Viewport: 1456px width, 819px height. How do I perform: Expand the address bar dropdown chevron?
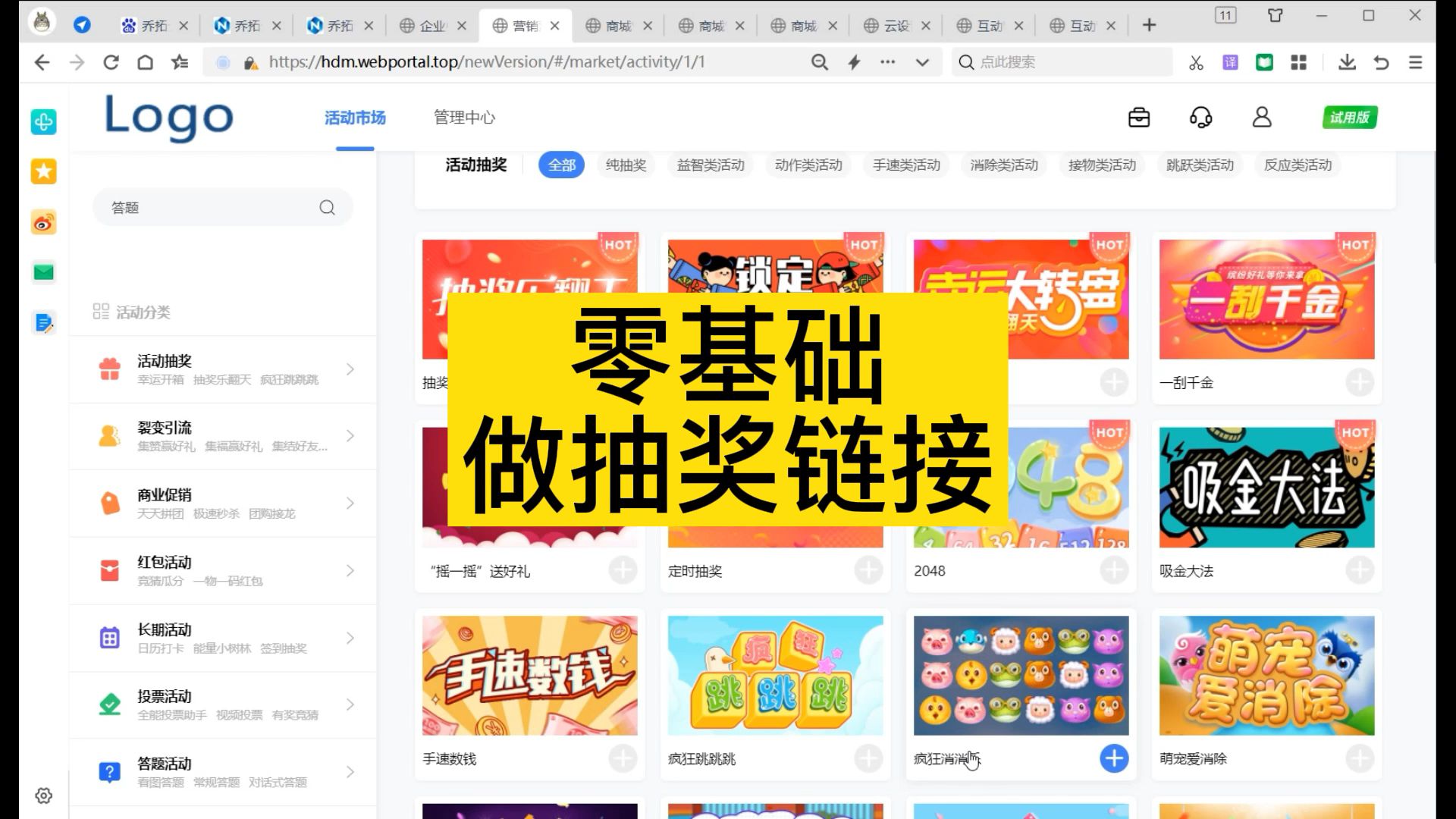[922, 62]
